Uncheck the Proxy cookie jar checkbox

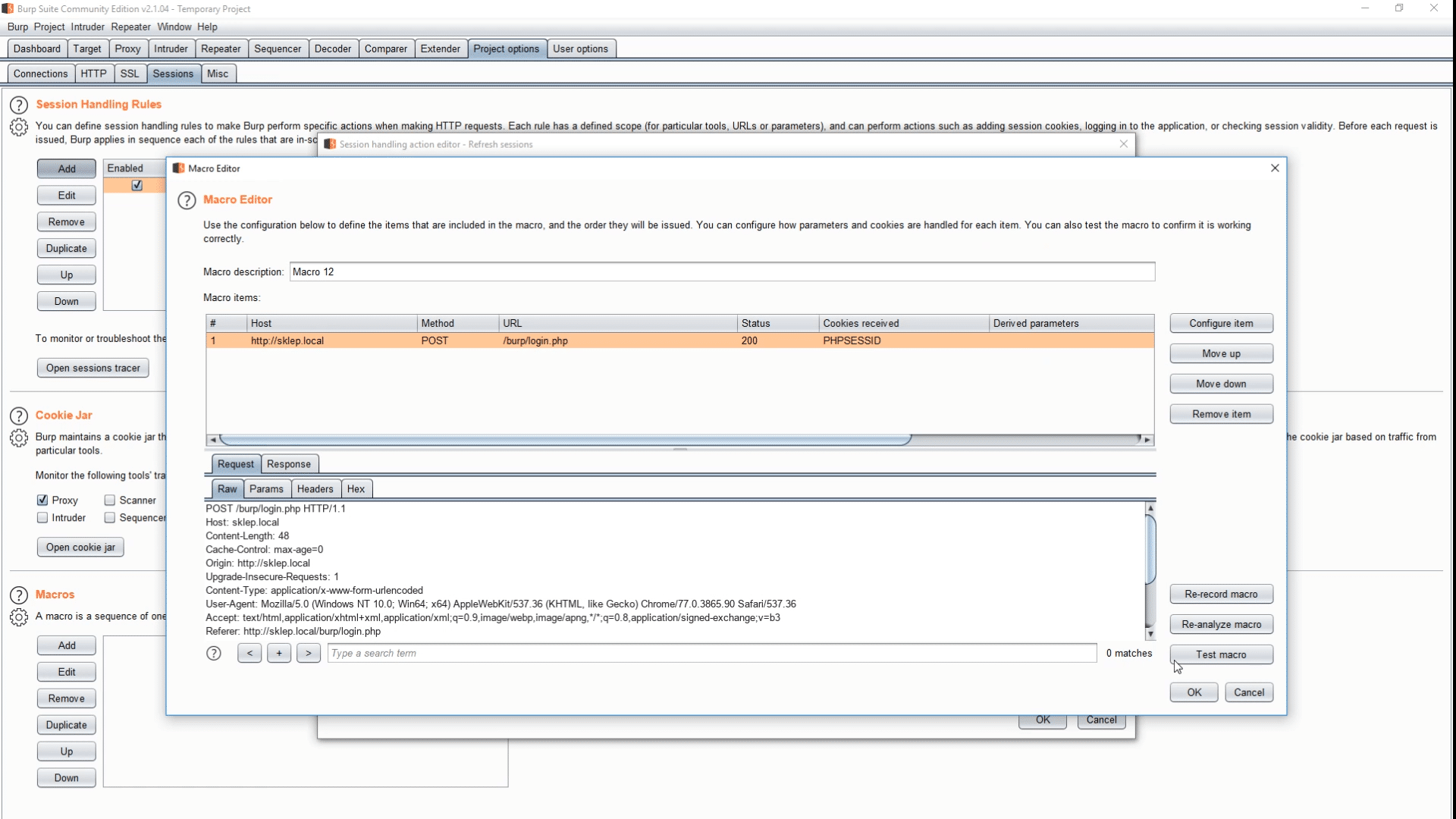pyautogui.click(x=42, y=500)
